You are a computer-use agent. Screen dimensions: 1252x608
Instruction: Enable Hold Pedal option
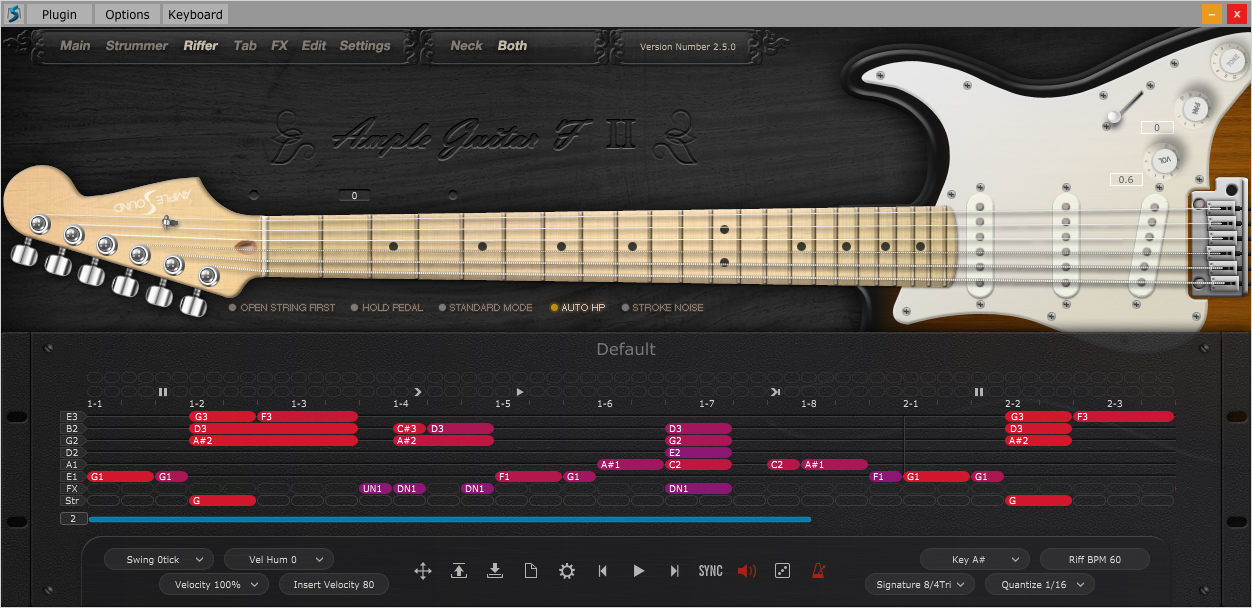386,308
